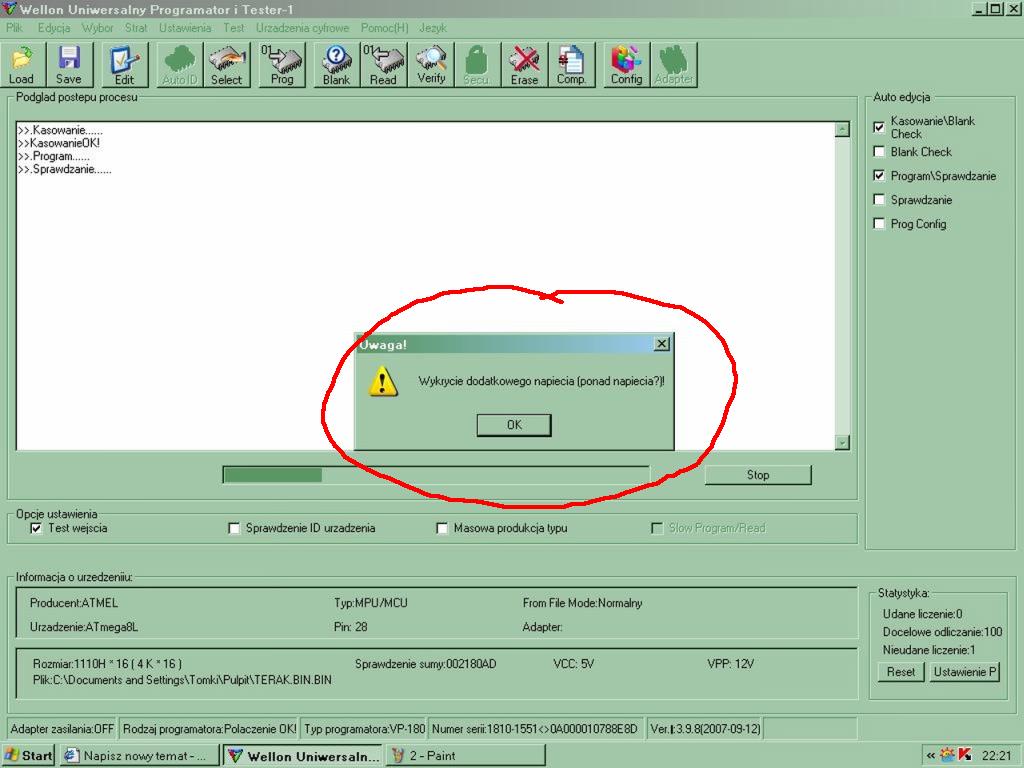This screenshot has width=1024, height=768.
Task: Click the Reset statistics button
Action: coord(901,672)
